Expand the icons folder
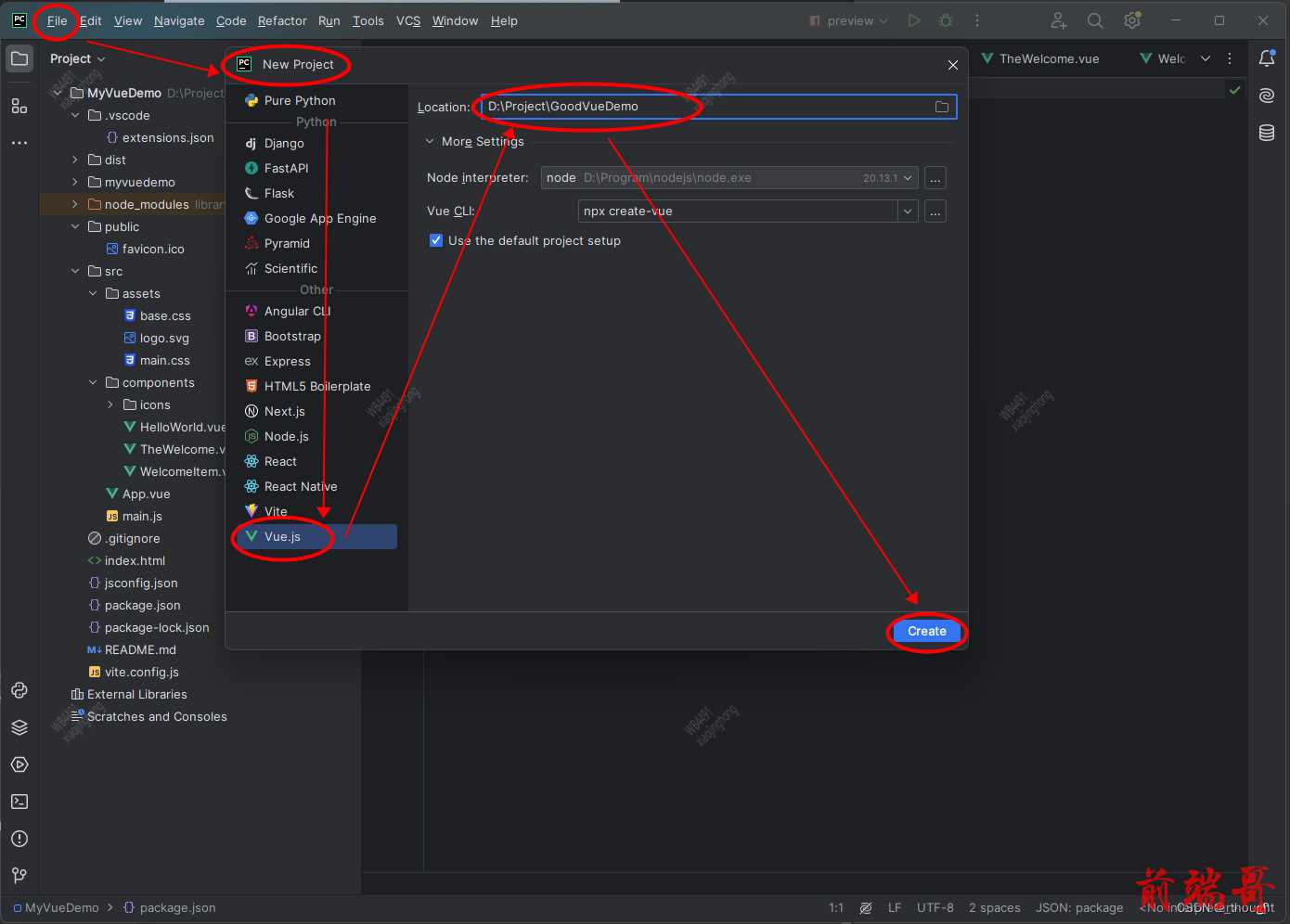 click(110, 404)
